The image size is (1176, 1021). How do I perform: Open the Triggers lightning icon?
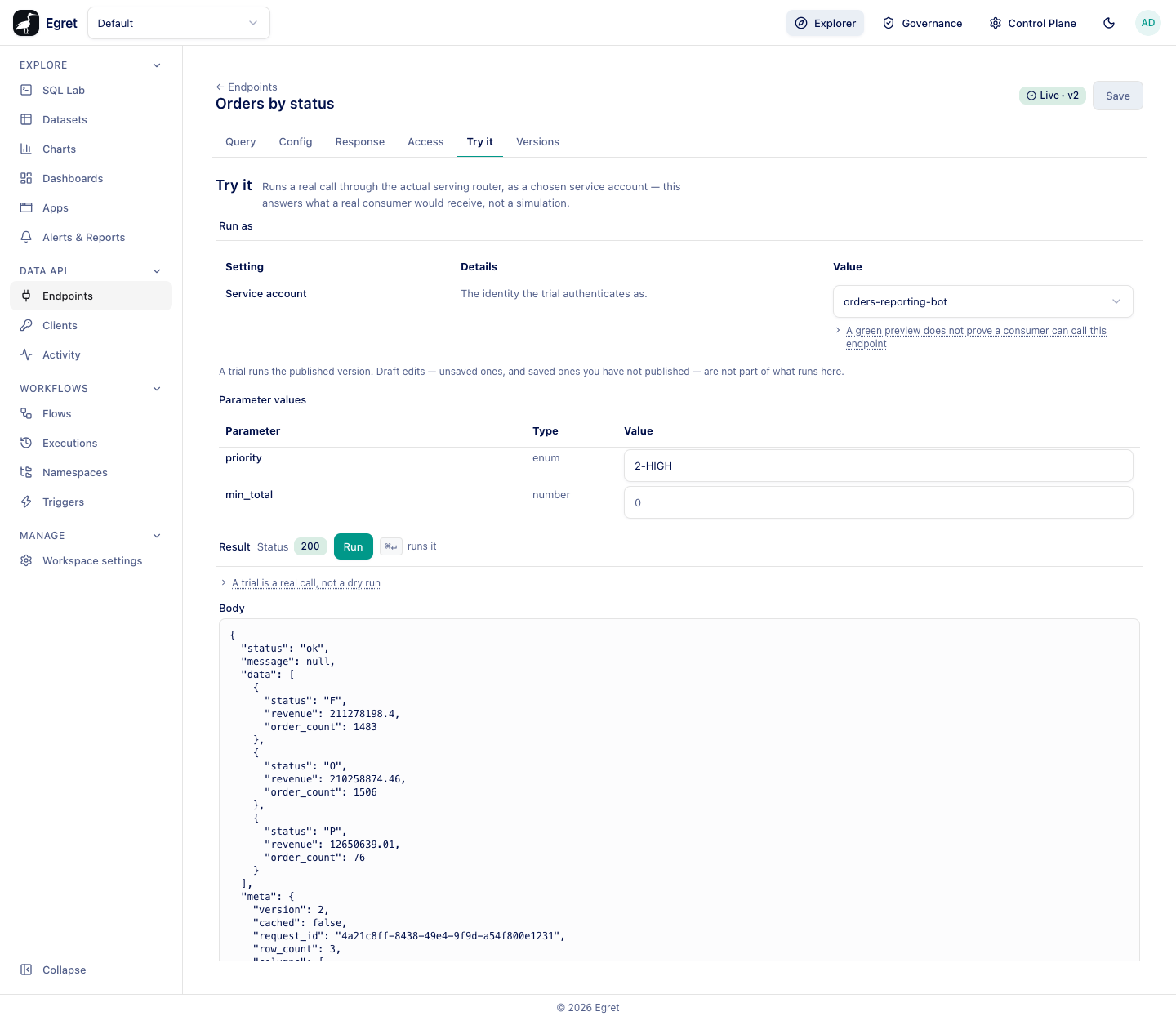pyautogui.click(x=26, y=502)
